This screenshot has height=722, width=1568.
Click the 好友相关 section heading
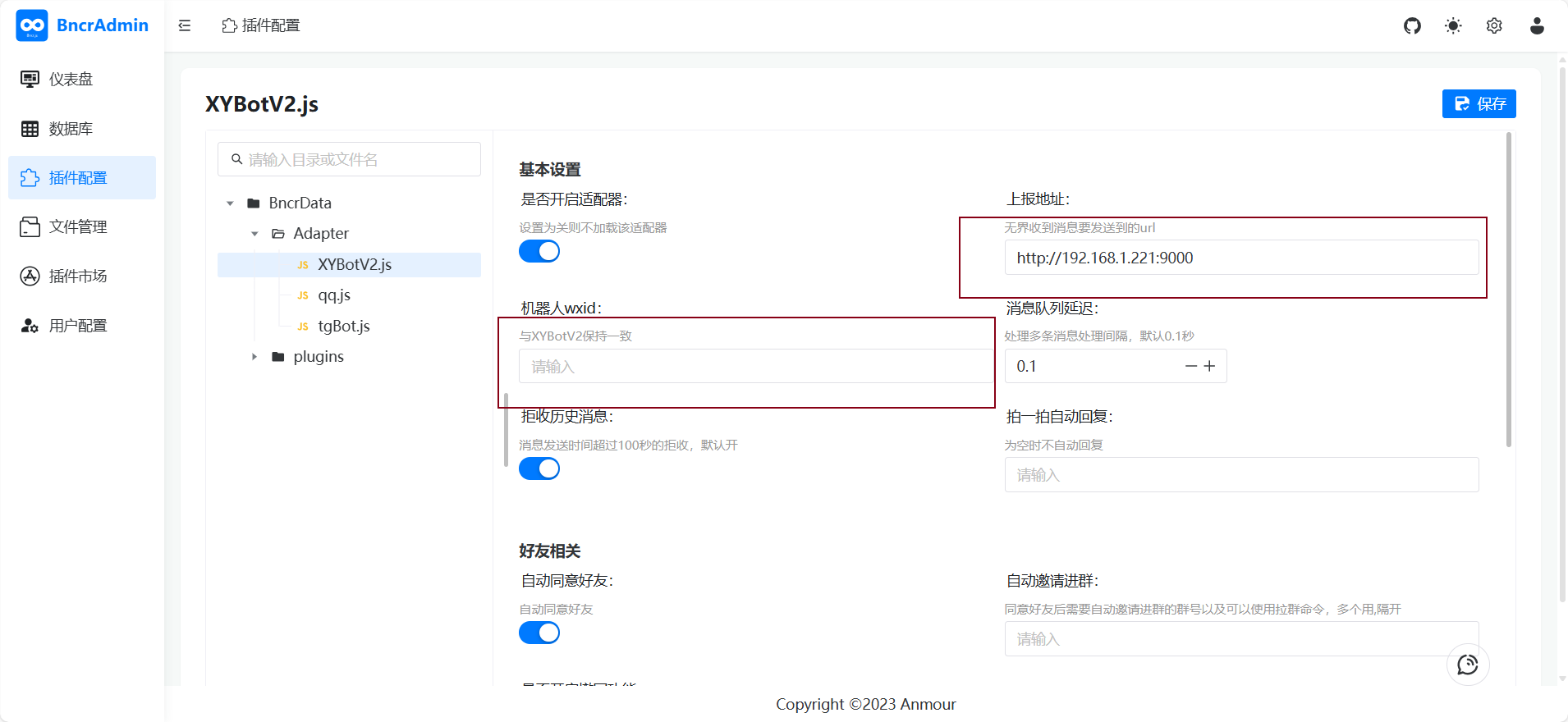point(550,551)
